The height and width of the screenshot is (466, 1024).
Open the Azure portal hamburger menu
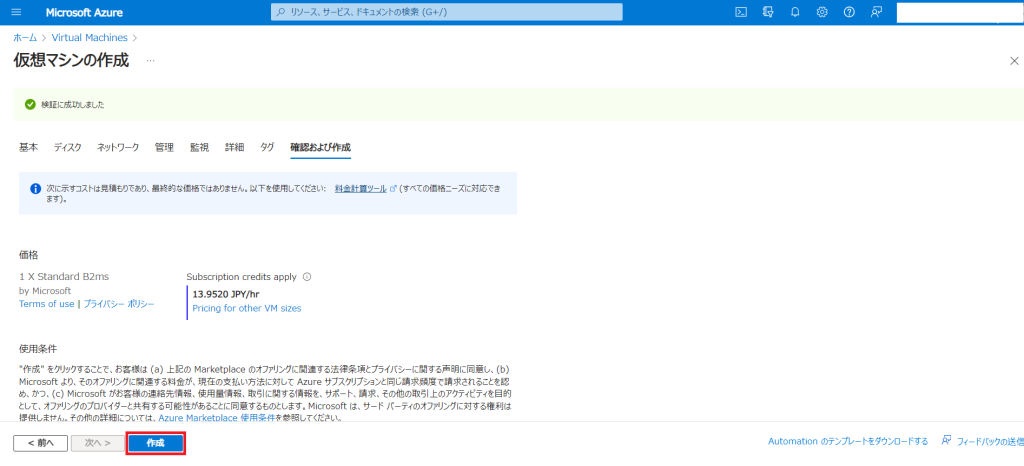click(x=17, y=12)
